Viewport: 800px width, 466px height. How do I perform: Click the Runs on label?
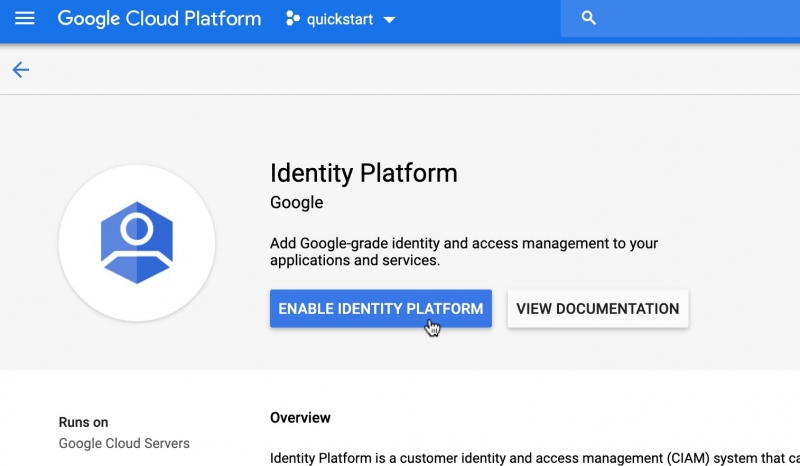tap(83, 422)
